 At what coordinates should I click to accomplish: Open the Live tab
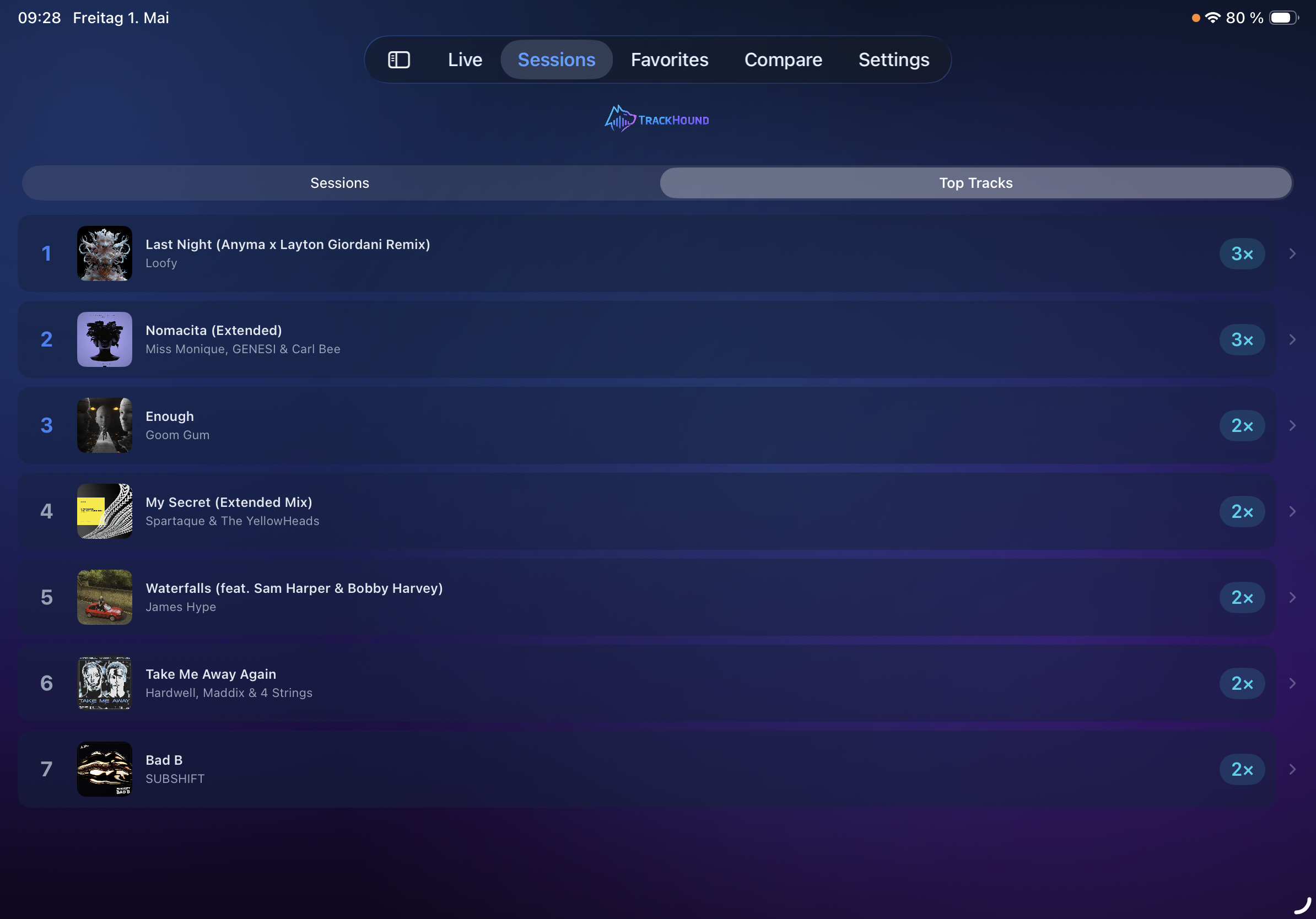pos(465,60)
